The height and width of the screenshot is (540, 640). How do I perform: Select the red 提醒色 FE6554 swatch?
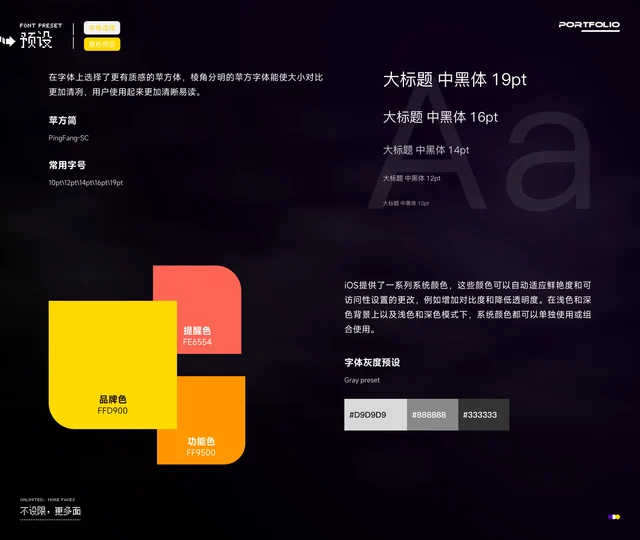coord(209,309)
